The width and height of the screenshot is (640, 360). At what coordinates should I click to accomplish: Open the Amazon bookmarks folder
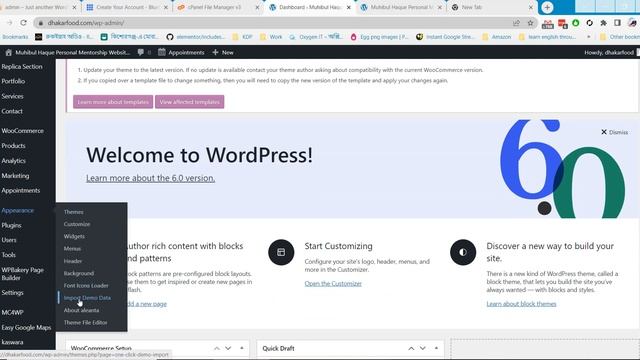click(x=496, y=37)
